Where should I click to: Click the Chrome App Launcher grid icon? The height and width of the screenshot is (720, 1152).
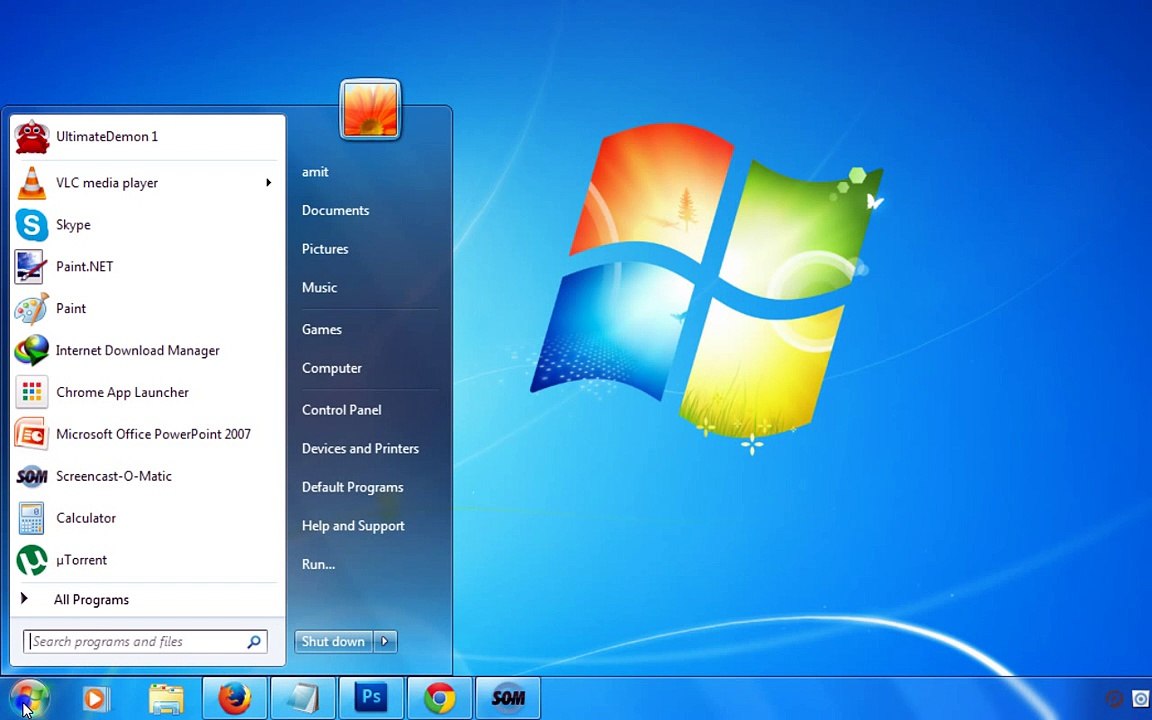(32, 392)
